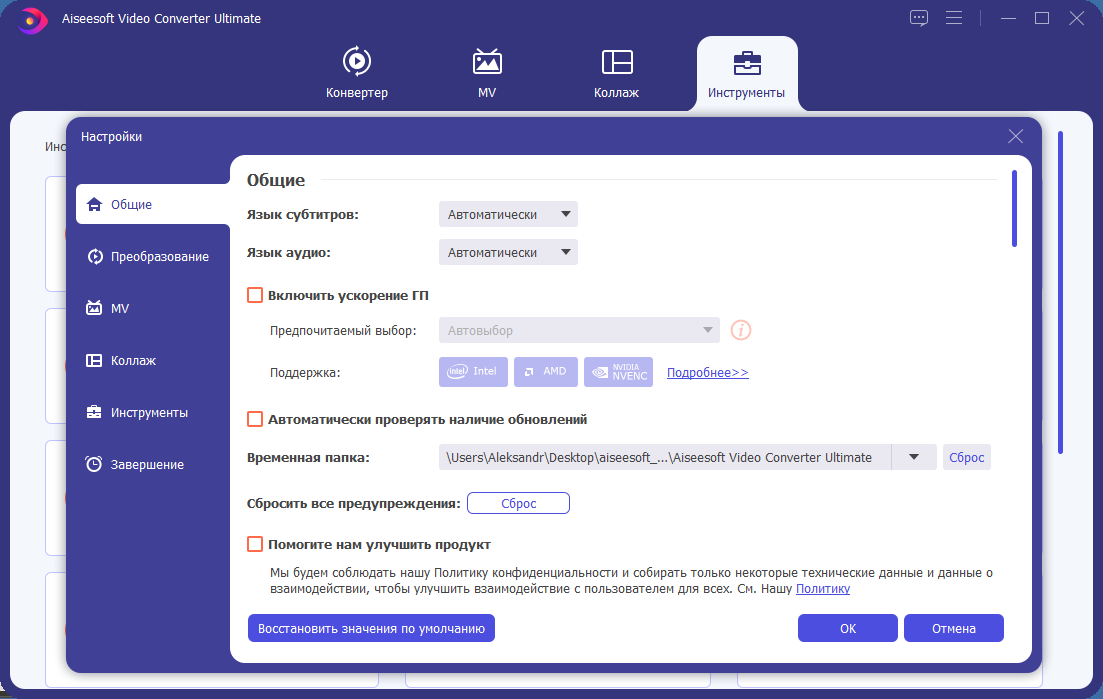Check Автоматически проверять наличие обновлений
The image size is (1103, 699).
[255, 419]
